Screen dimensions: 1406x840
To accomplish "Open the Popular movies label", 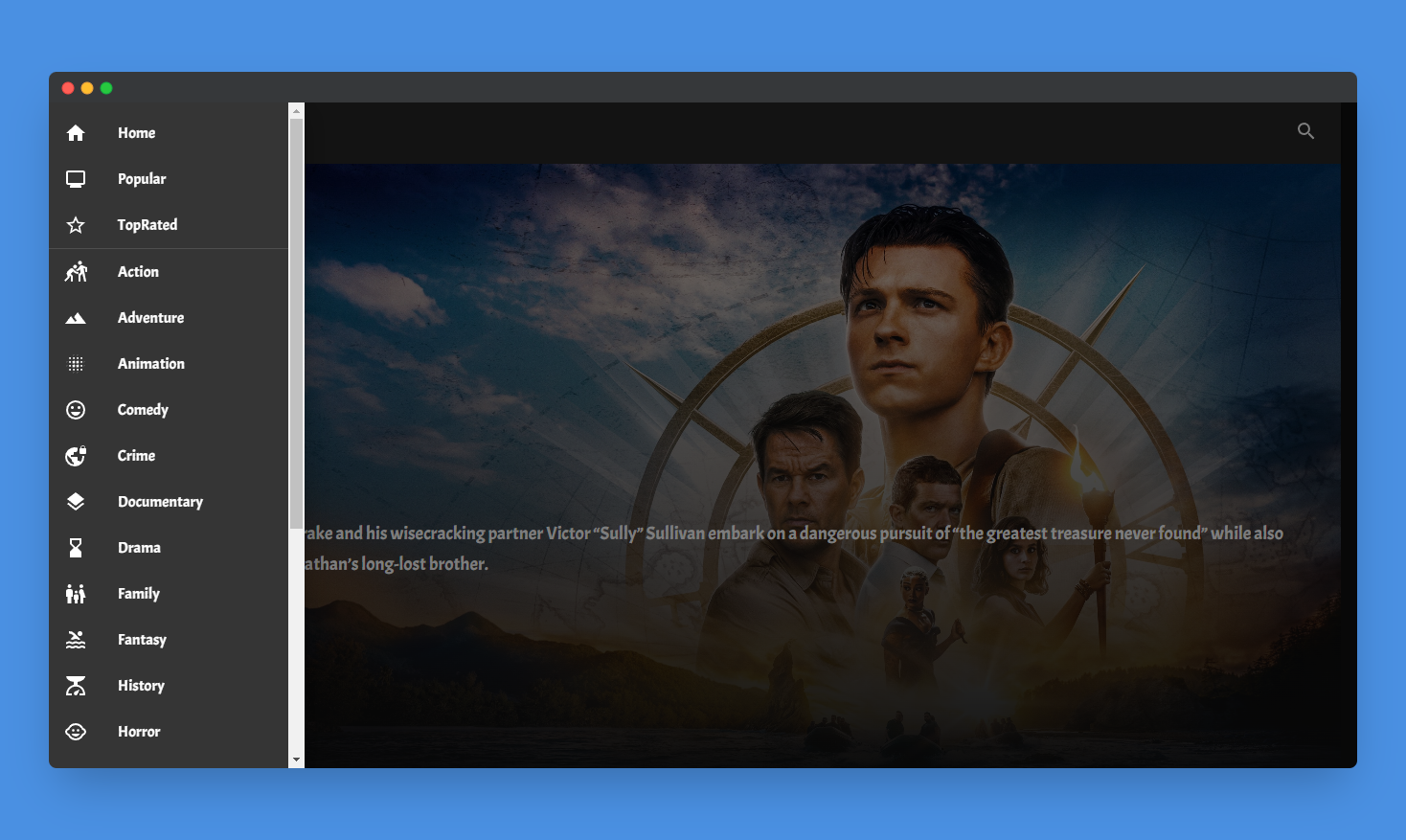I will click(x=142, y=179).
